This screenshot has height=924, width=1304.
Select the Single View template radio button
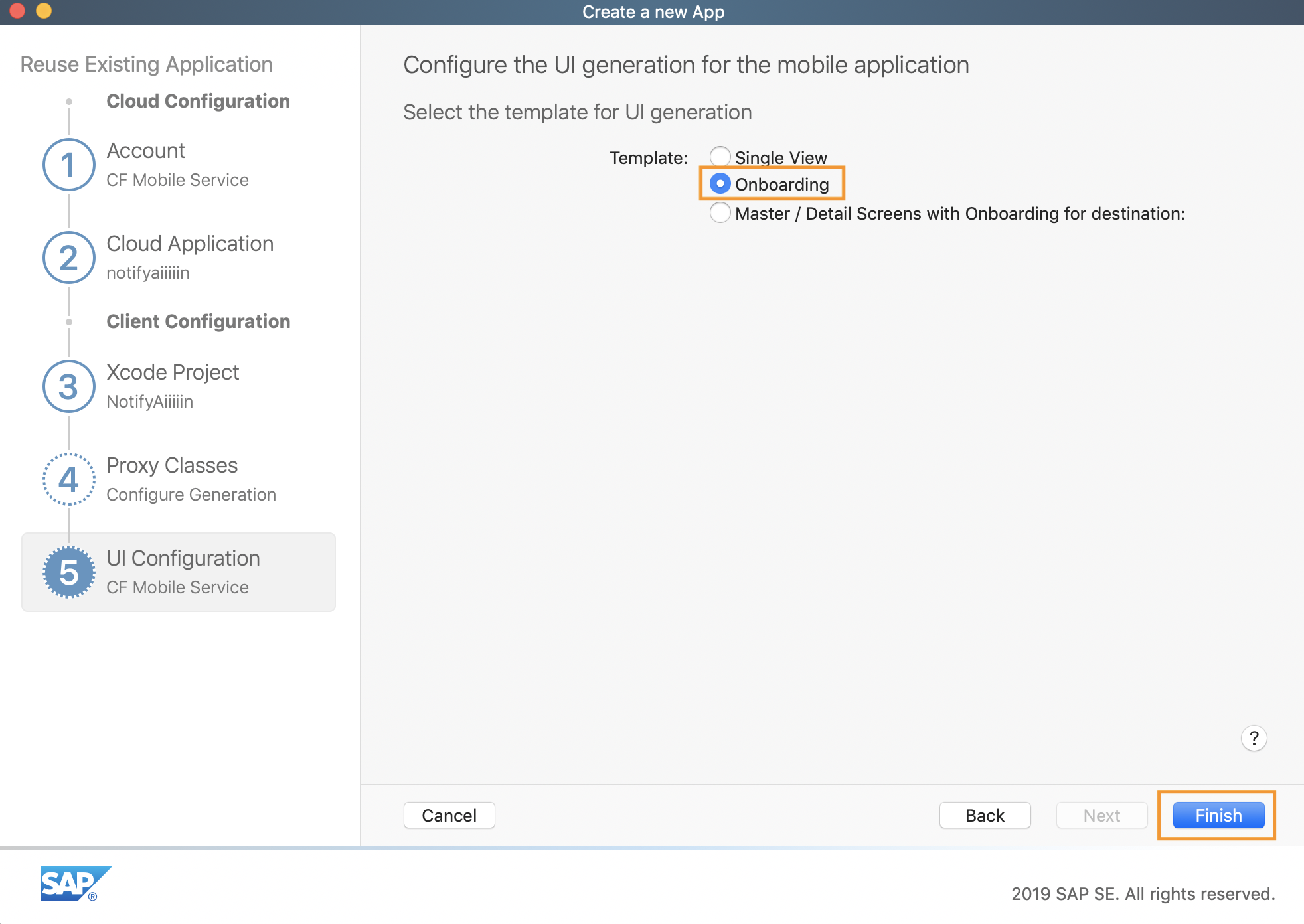click(x=720, y=157)
